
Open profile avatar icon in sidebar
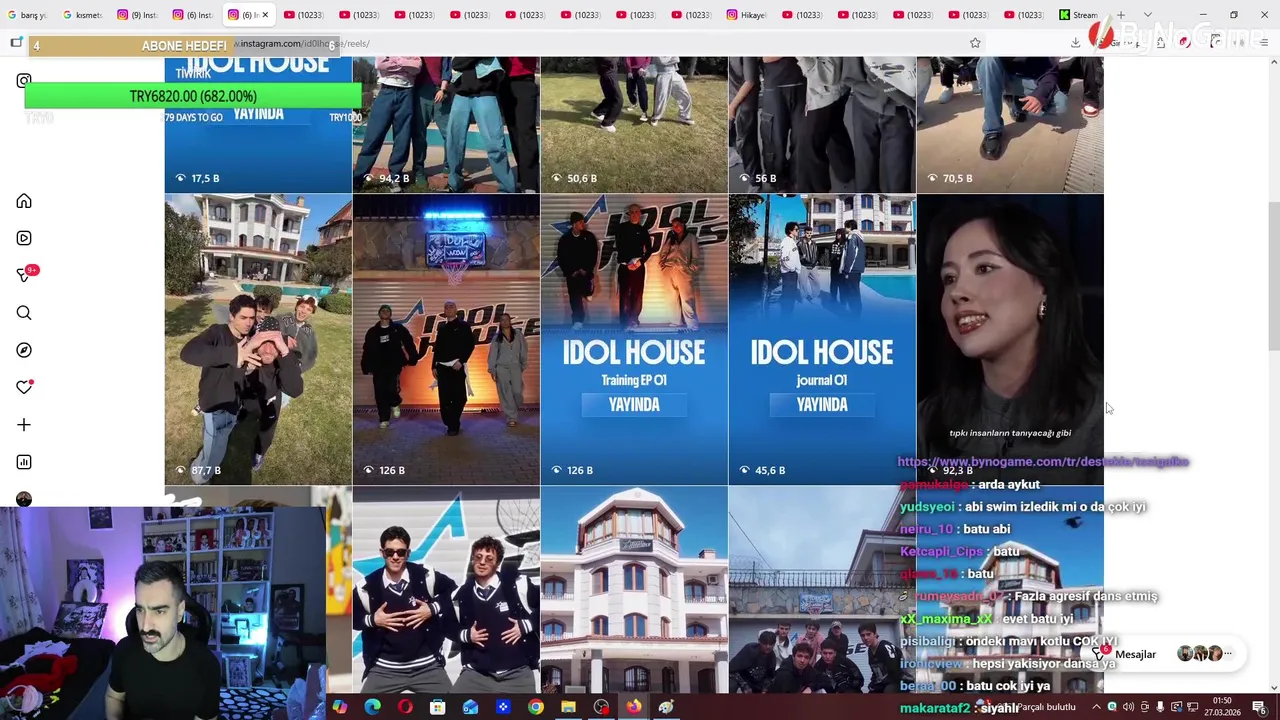pos(24,498)
